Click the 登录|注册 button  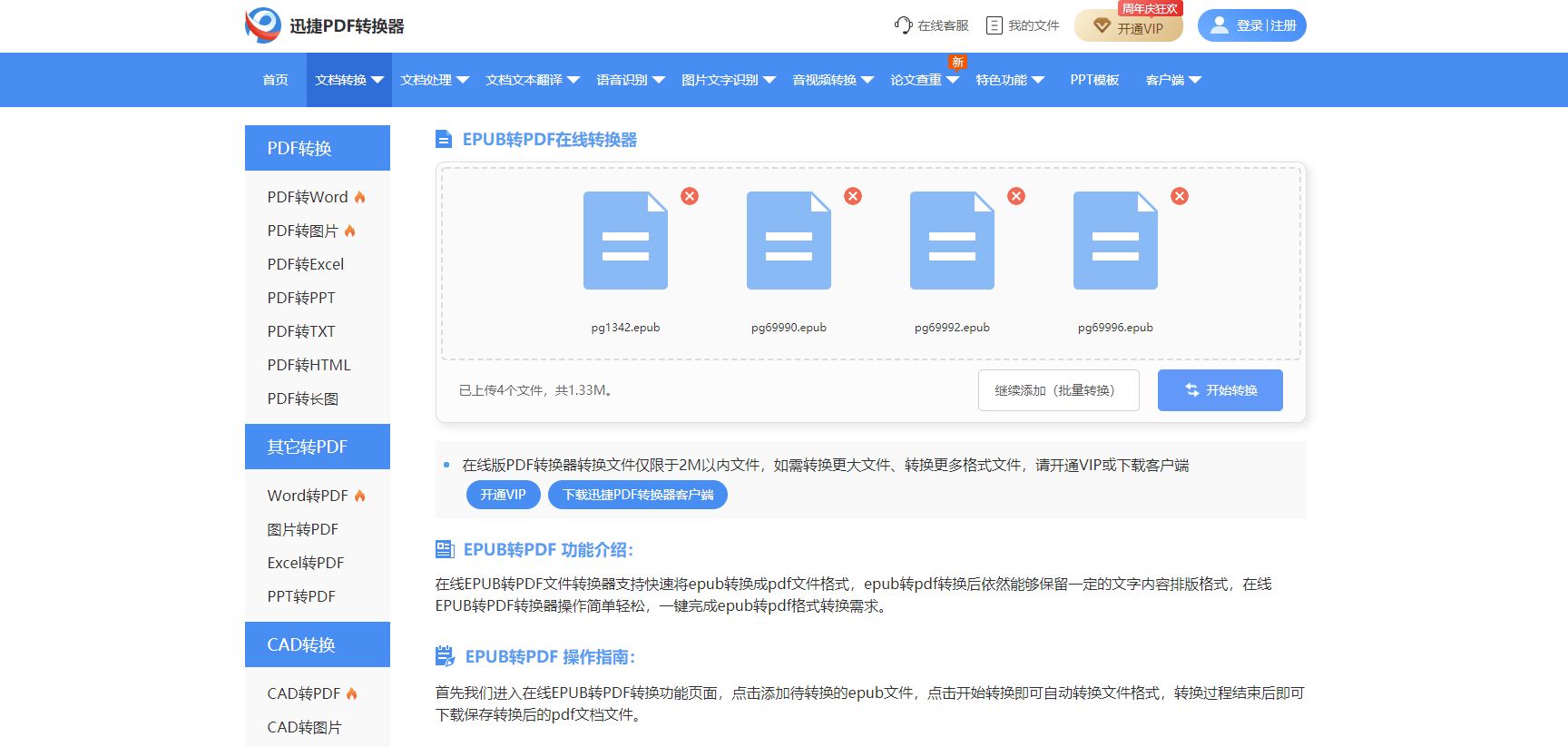(1252, 25)
